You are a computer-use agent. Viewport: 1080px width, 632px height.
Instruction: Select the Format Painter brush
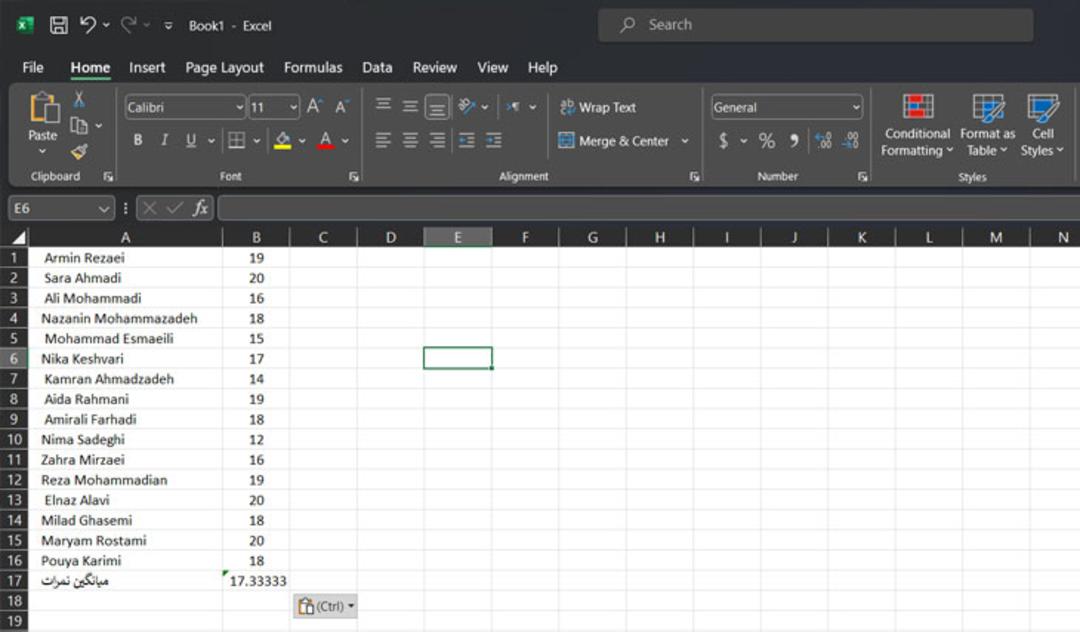pyautogui.click(x=79, y=151)
